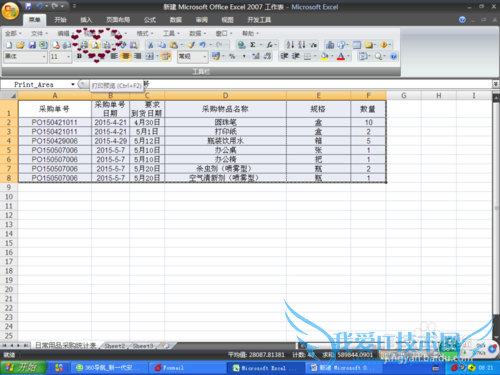Screen dimensions: 500x375
Task: Click the Sort Ascending A-Z icon
Action: click(290, 45)
